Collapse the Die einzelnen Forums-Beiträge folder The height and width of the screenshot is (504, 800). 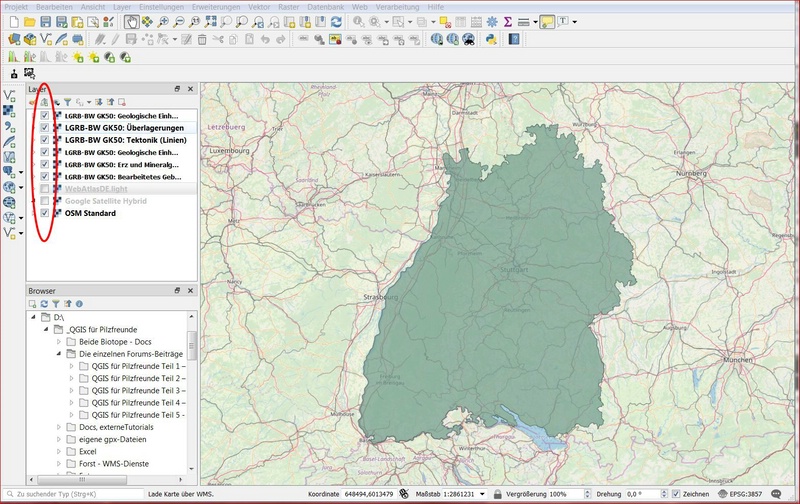[58, 354]
